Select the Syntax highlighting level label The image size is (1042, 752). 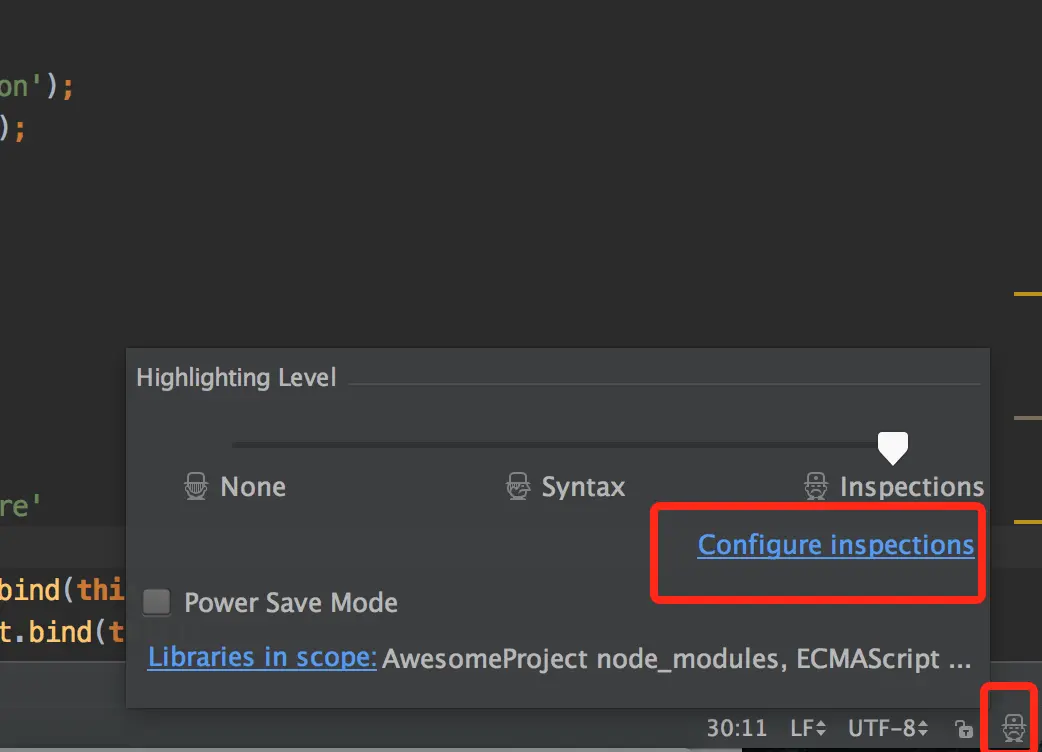pyautogui.click(x=583, y=487)
